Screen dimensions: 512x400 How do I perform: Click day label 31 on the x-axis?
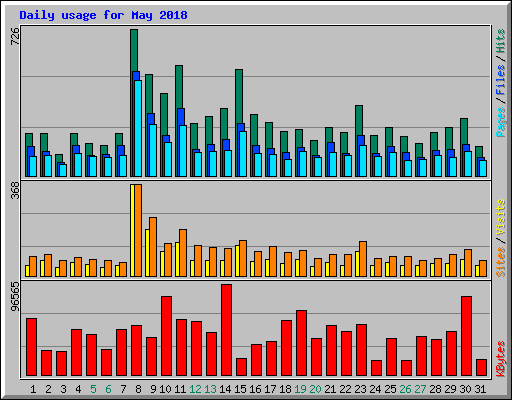pos(480,389)
